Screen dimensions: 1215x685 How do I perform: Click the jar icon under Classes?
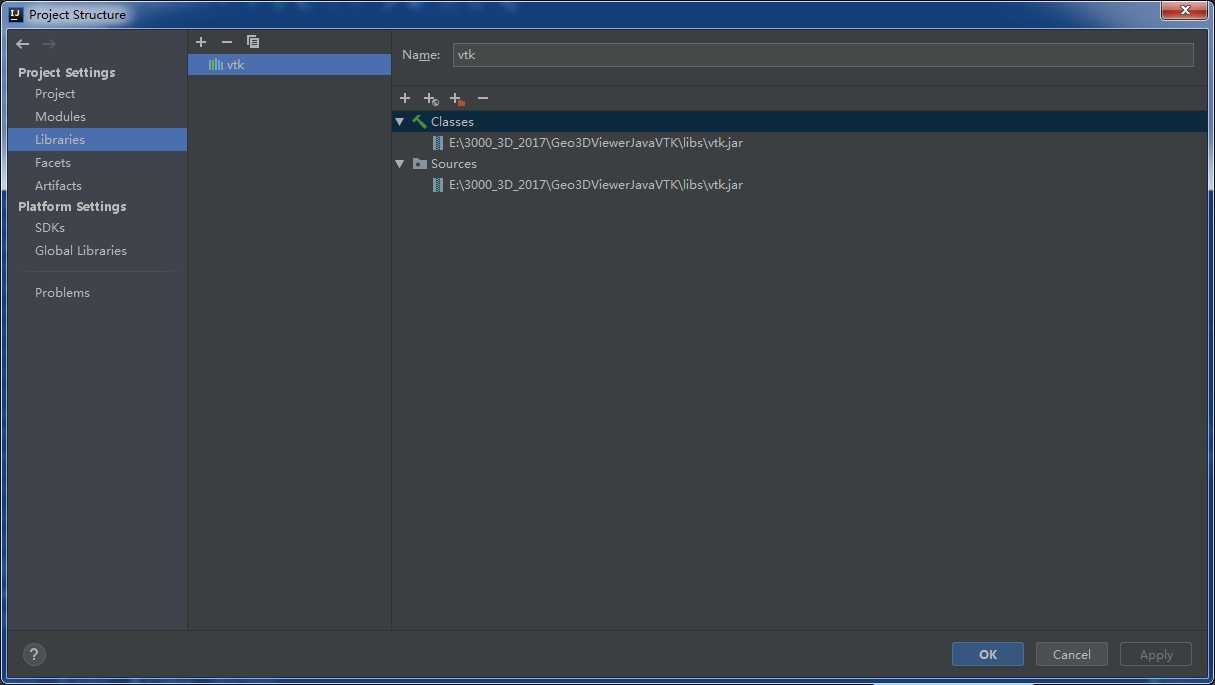pos(438,143)
